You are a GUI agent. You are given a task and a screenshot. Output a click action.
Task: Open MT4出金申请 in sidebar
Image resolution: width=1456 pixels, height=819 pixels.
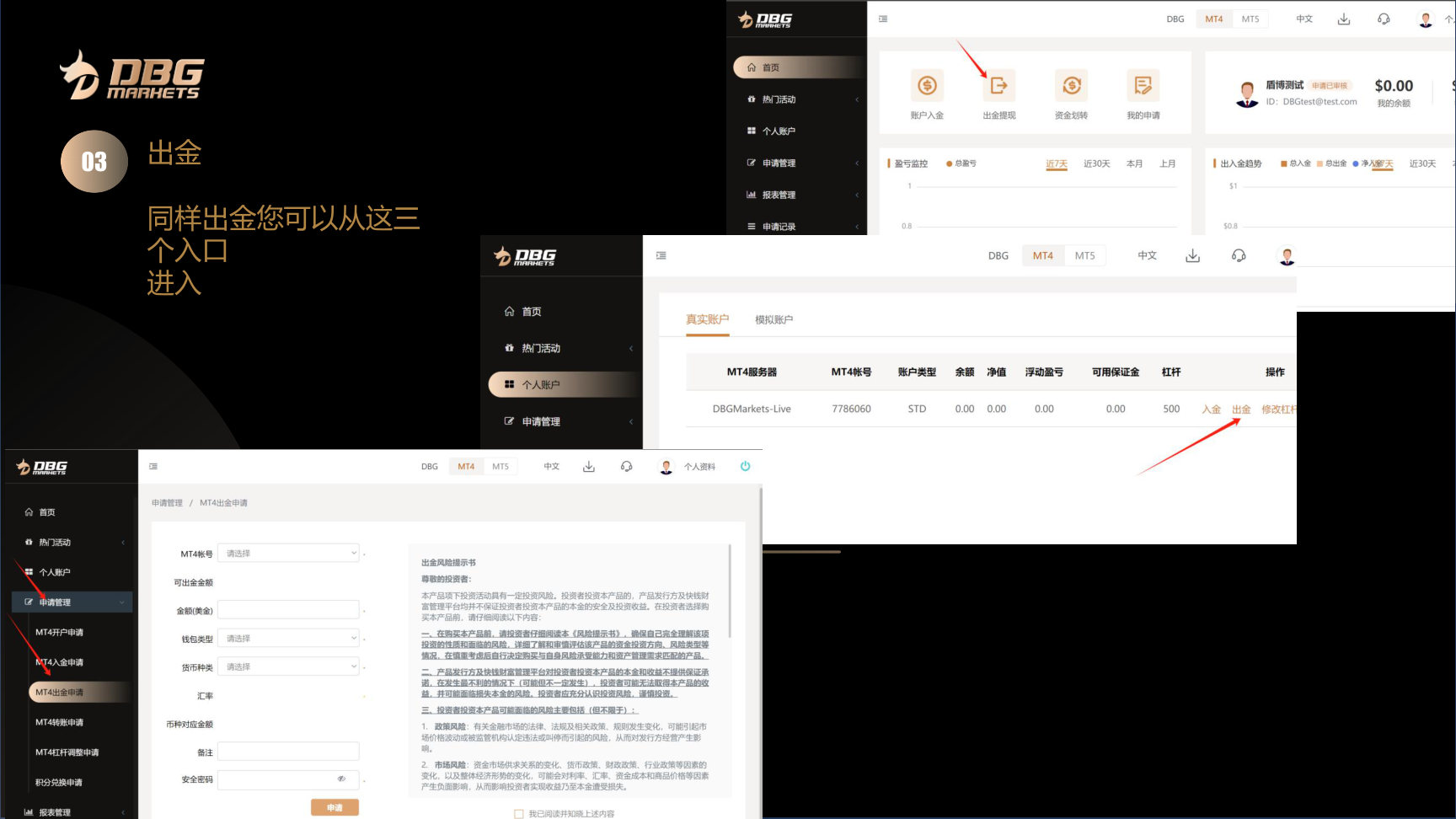(x=80, y=692)
